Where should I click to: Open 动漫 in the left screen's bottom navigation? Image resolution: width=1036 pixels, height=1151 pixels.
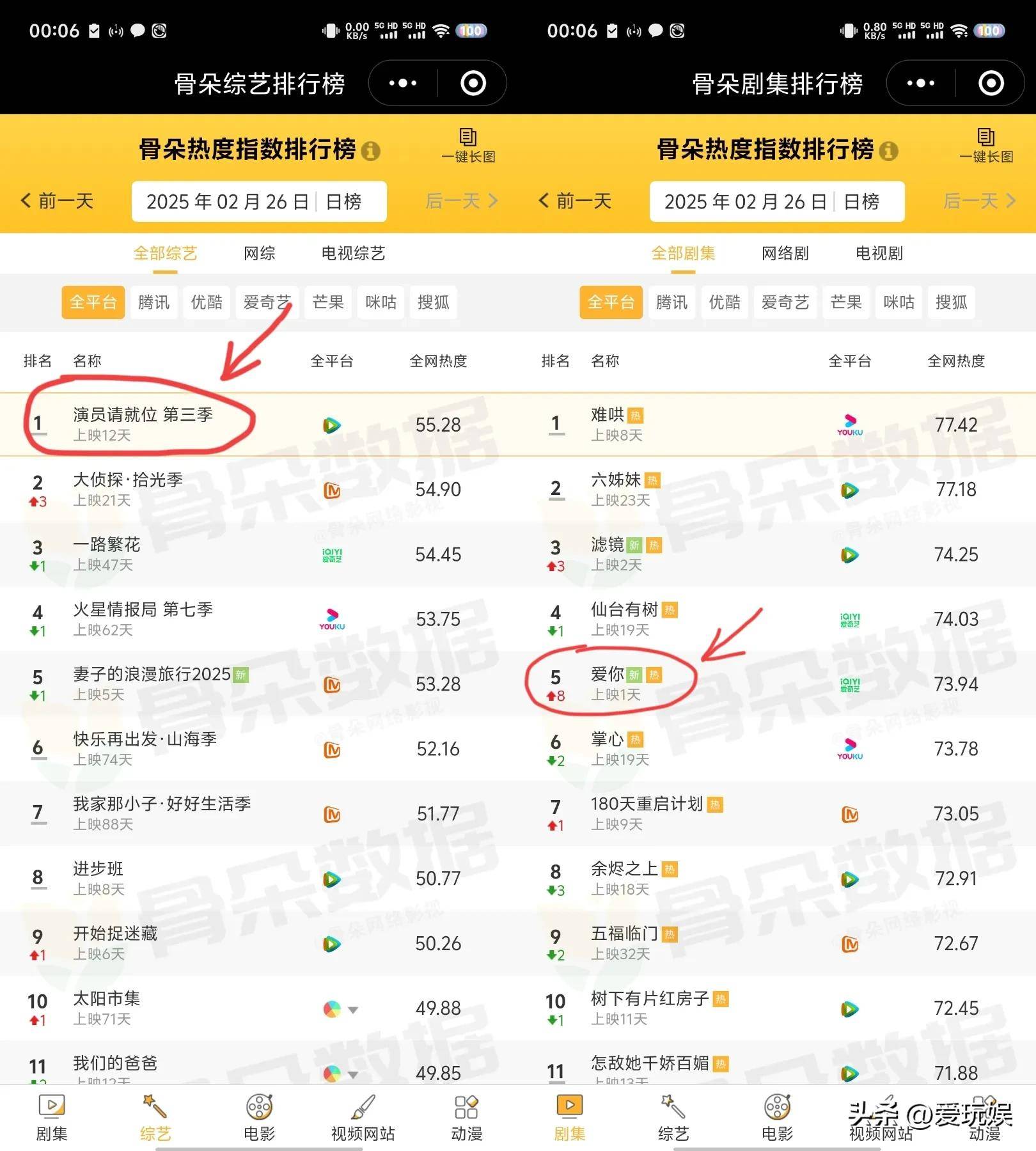click(467, 1118)
